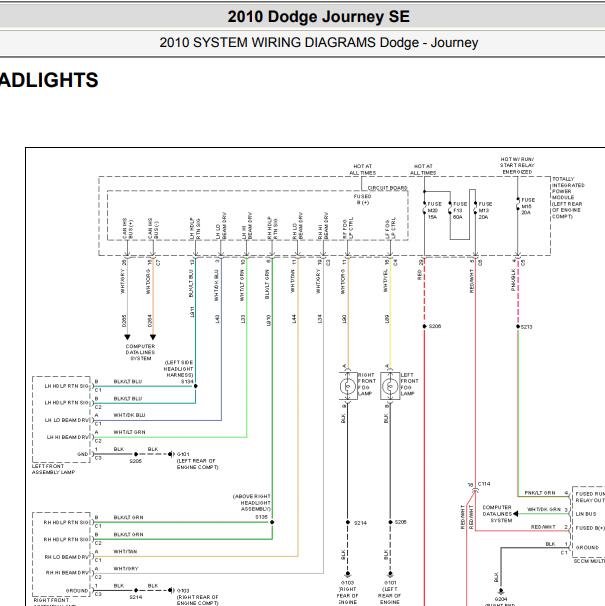
Task: Click 'COMPUTER DATA LINES SYSTEM' under D265 arrows
Action: pyautogui.click(x=140, y=352)
